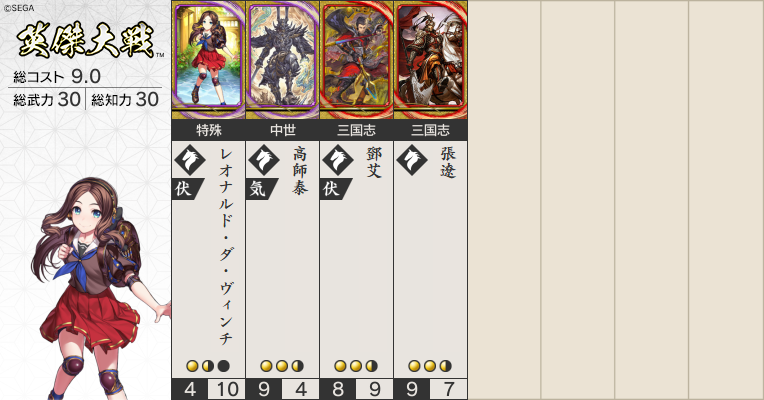This screenshot has width=764, height=400.
Task: Click the first empty deck slot
Action: (x=504, y=200)
